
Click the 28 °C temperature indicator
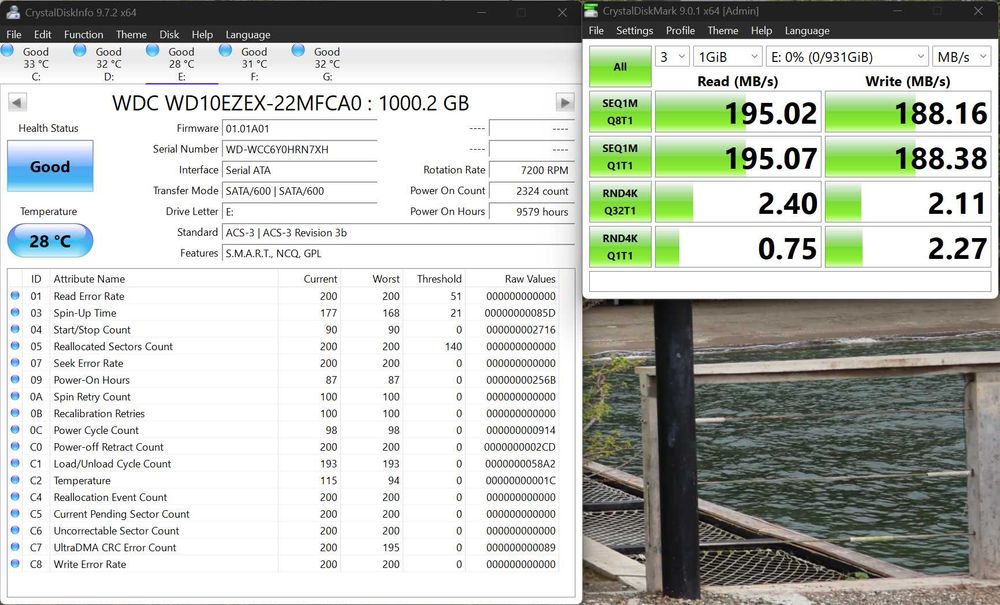(x=50, y=241)
